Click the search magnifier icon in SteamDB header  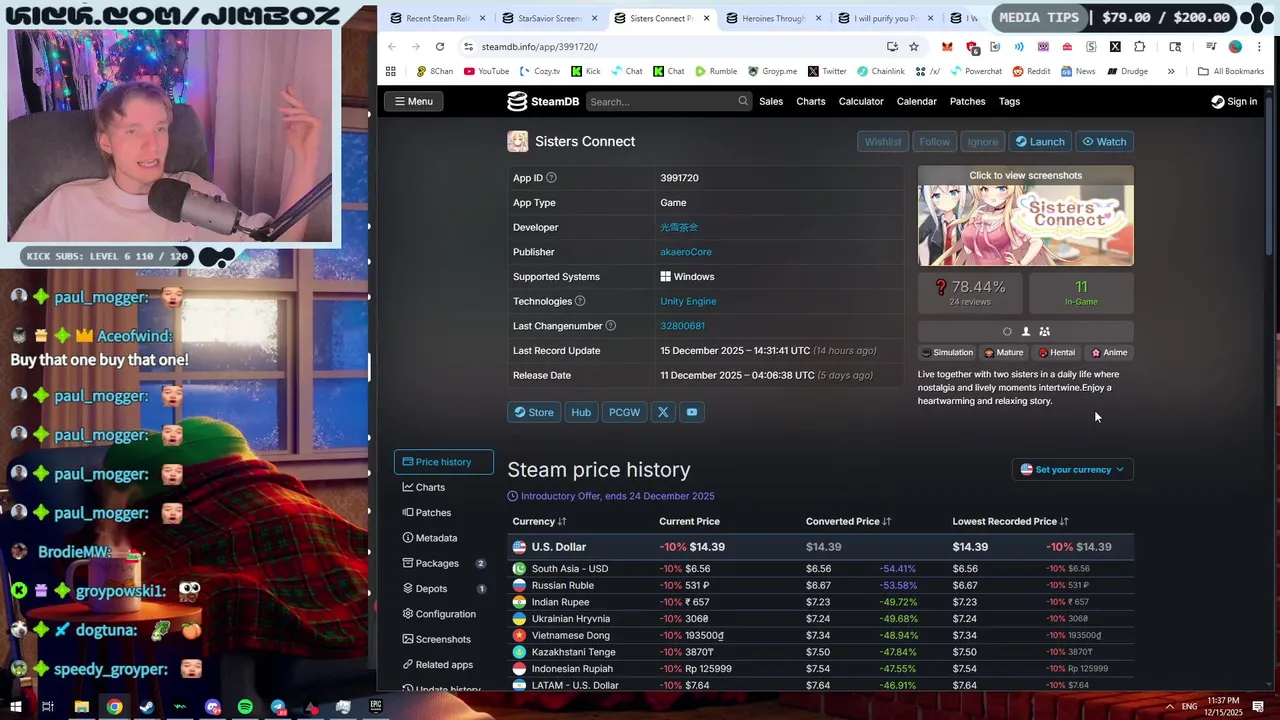[743, 101]
